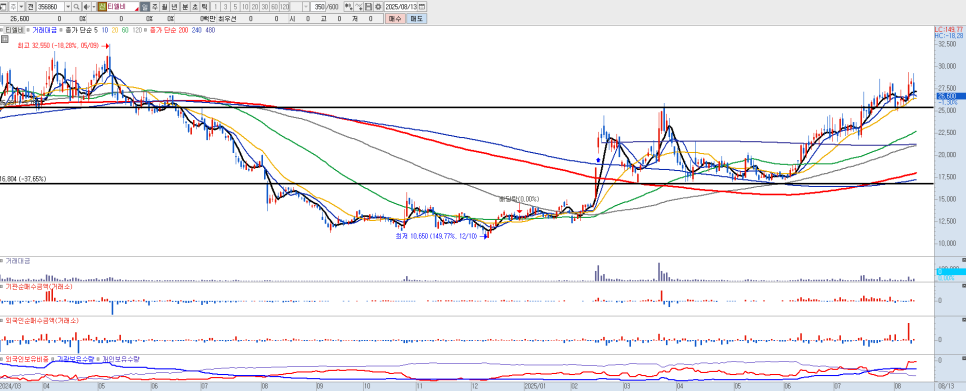The image size is (966, 391).
Task: Click the yellow 20 moving average label
Action: (115, 30)
